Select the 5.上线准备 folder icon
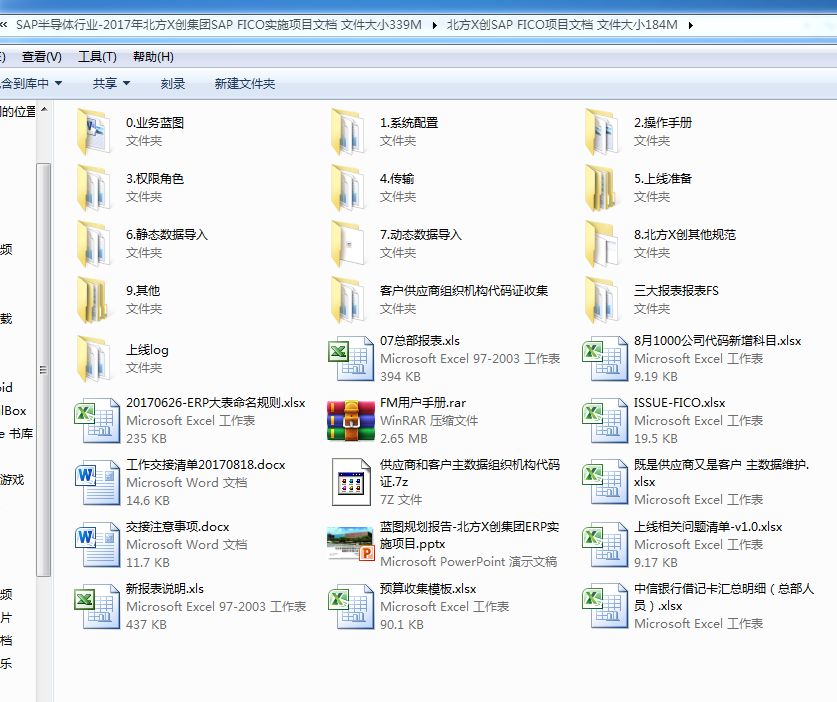The width and height of the screenshot is (837, 702). coord(602,187)
